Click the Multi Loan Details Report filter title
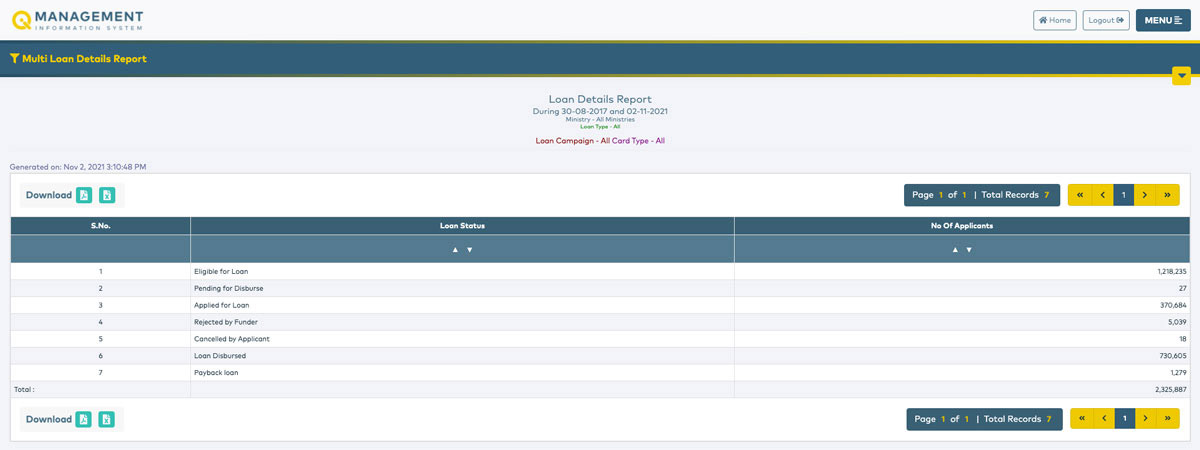1200x450 pixels. click(78, 59)
